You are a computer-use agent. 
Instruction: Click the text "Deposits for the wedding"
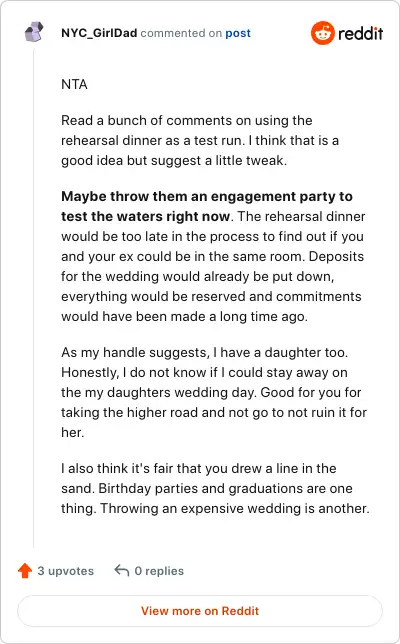tap(212, 266)
